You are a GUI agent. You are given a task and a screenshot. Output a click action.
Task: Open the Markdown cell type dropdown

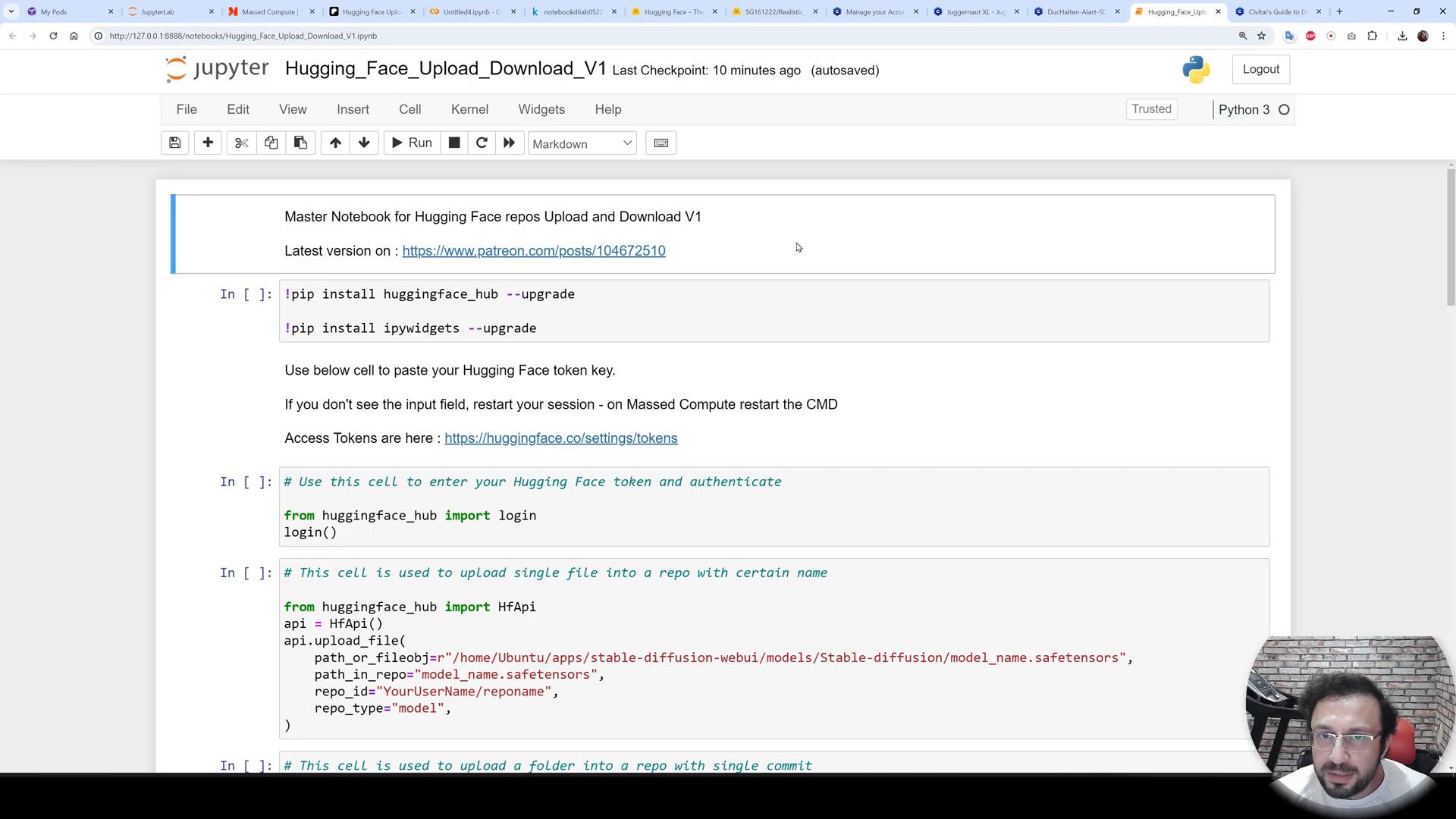click(x=582, y=144)
